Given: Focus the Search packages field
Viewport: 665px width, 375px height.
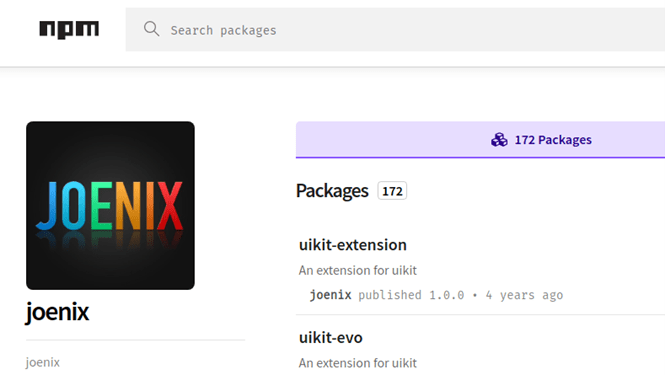Looking at the screenshot, I should tap(395, 30).
